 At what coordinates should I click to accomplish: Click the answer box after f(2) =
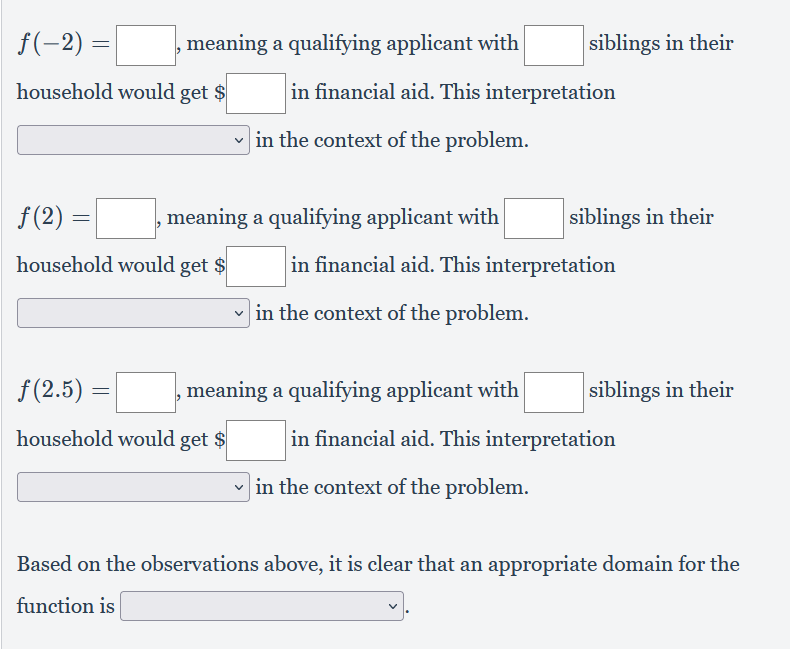click(x=126, y=218)
